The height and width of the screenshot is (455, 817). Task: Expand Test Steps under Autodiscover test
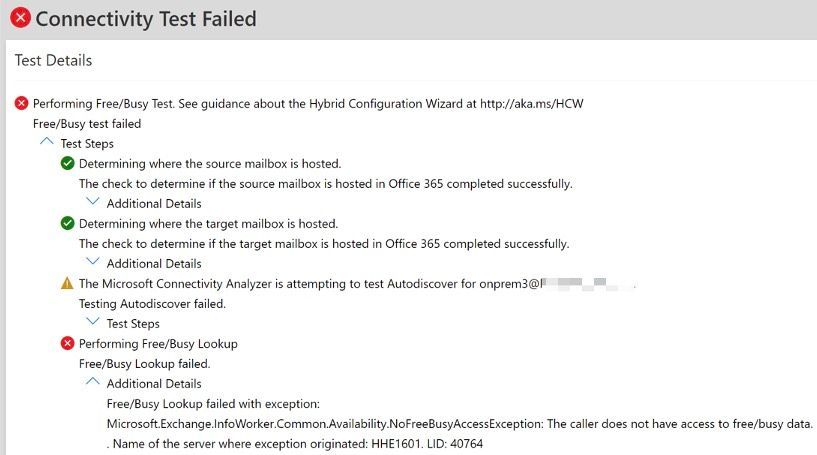pos(93,323)
